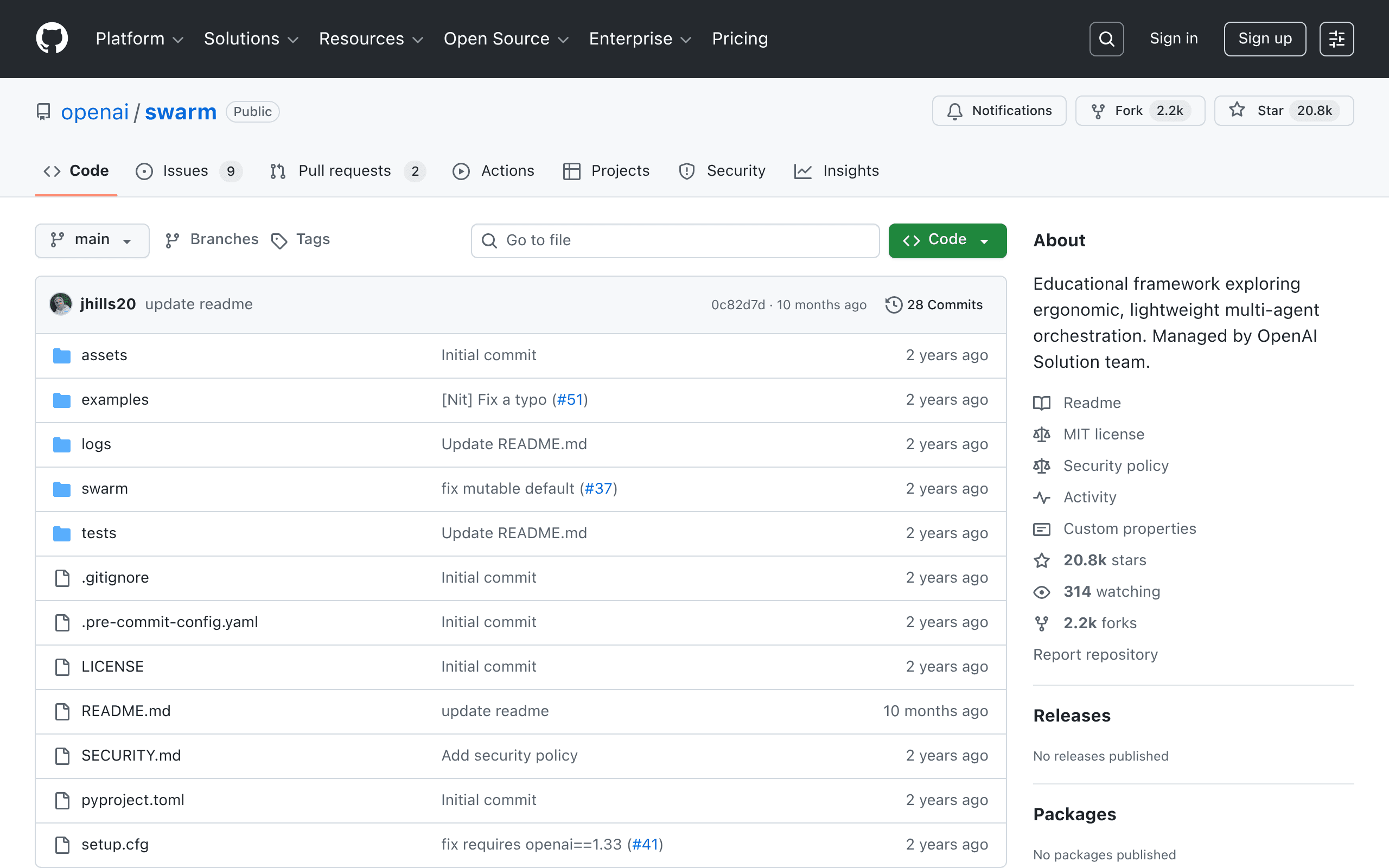Open the openai owner link

coord(95,112)
